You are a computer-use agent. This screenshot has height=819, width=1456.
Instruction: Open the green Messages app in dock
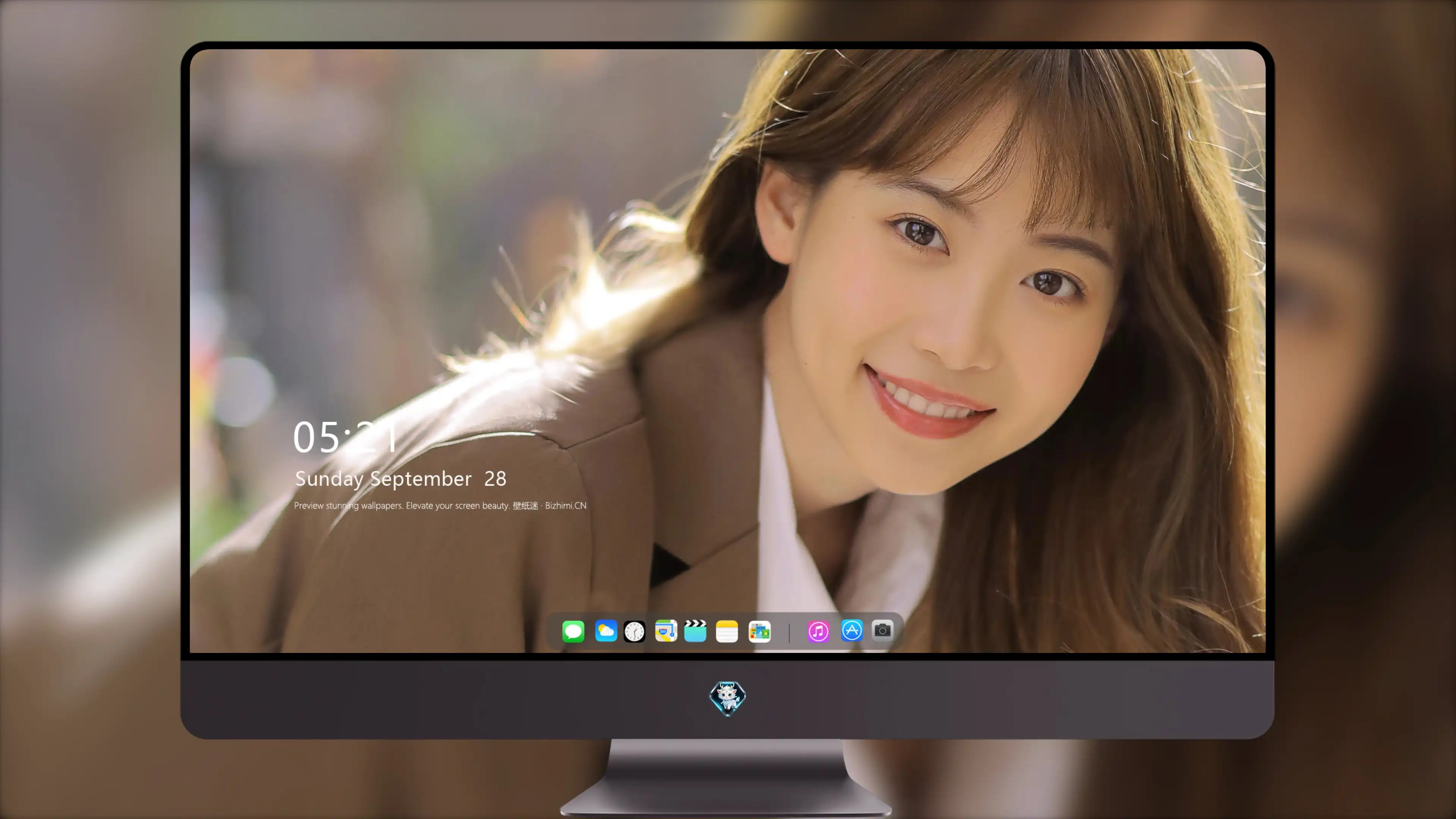tap(573, 631)
